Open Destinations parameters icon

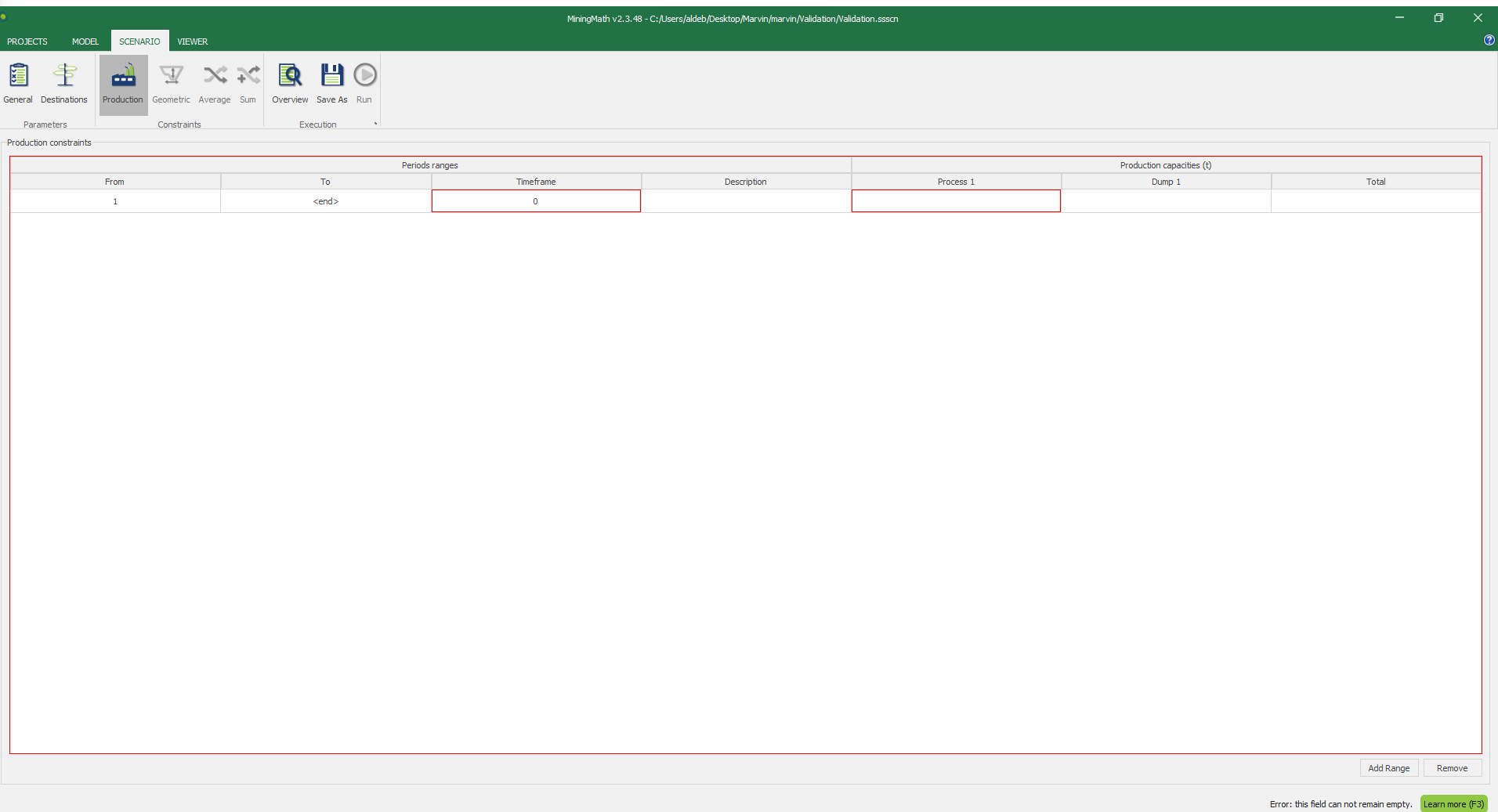pos(64,76)
